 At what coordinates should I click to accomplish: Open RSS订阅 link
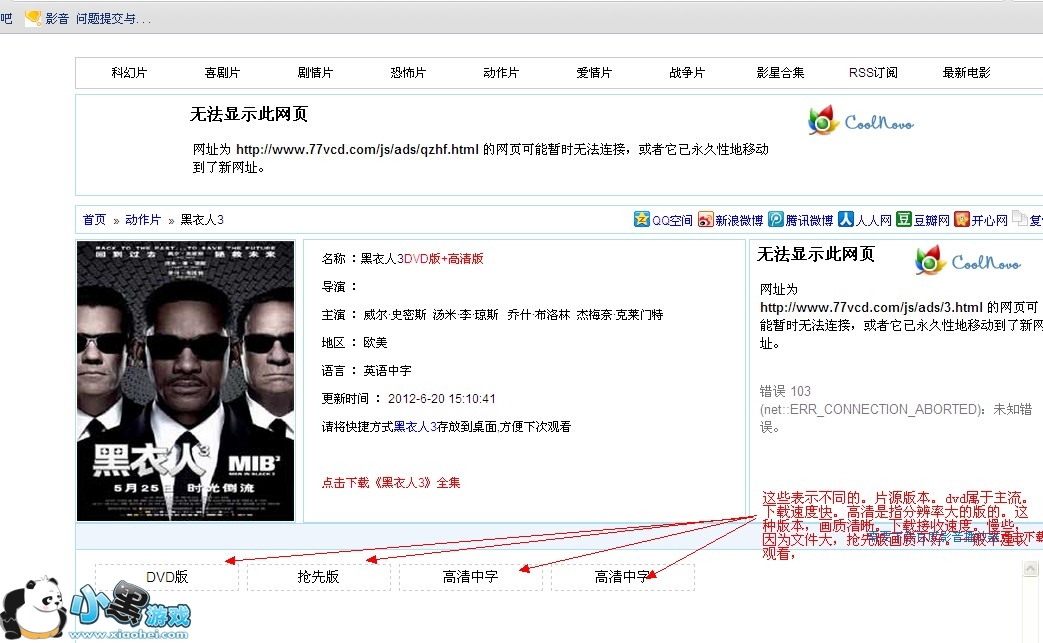coord(873,72)
